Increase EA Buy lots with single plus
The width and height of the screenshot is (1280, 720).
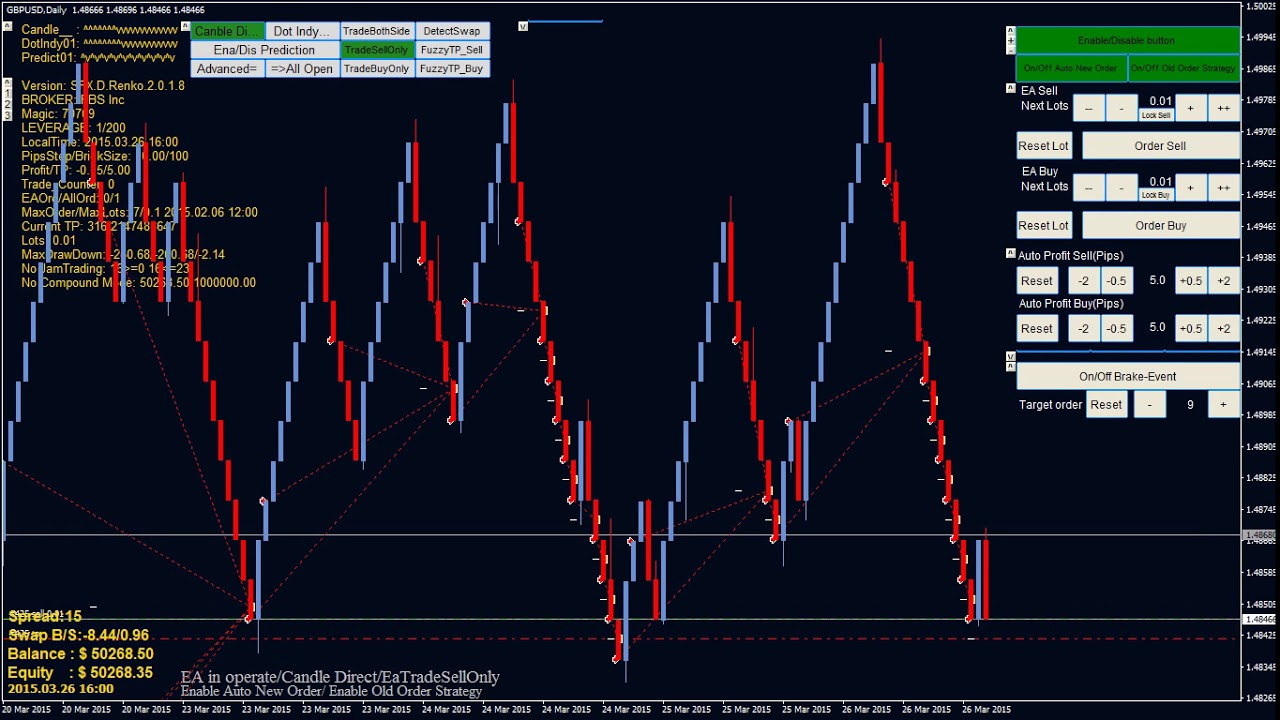click(x=1190, y=188)
